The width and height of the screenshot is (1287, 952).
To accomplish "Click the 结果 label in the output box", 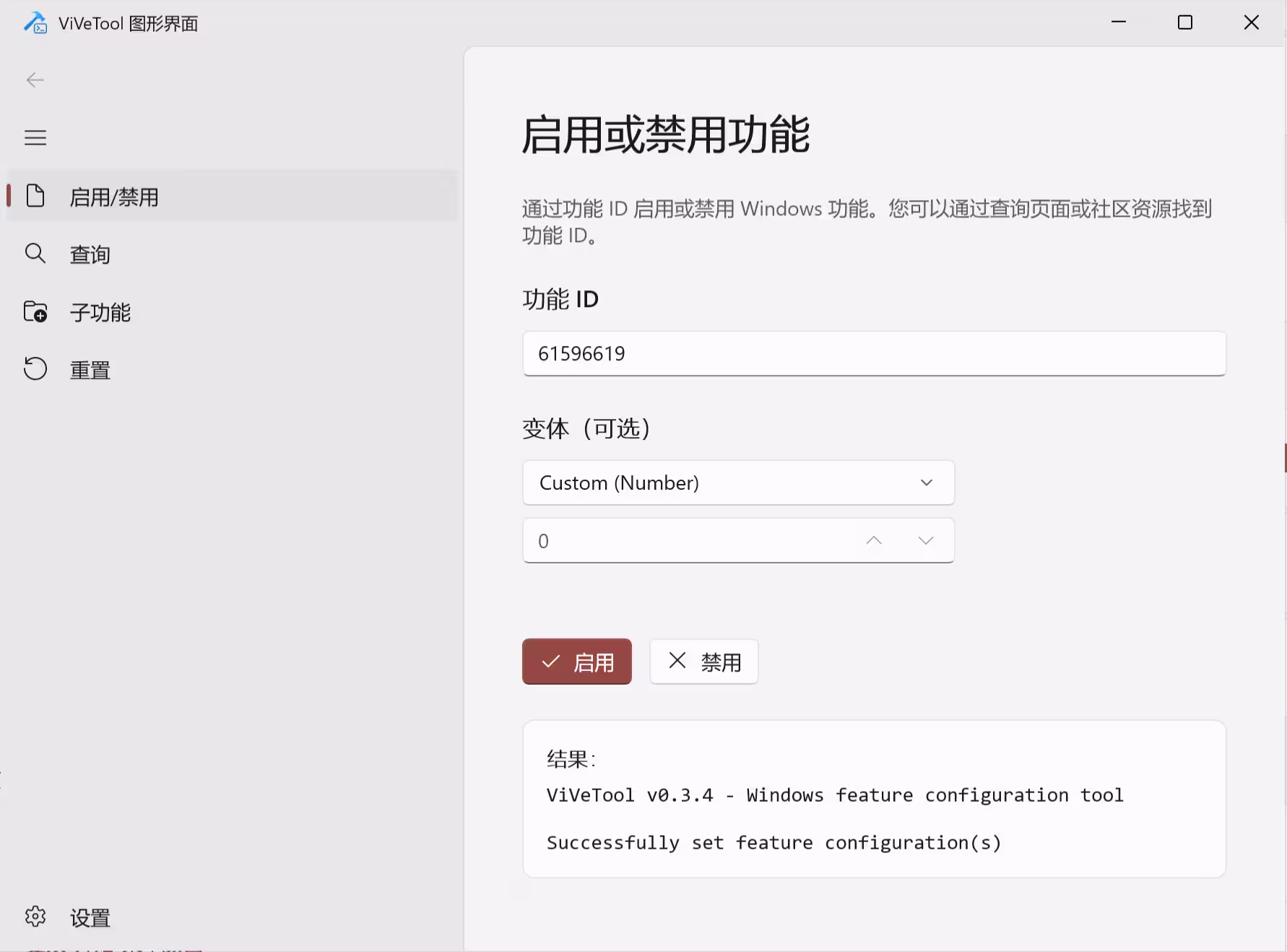I will tap(571, 759).
